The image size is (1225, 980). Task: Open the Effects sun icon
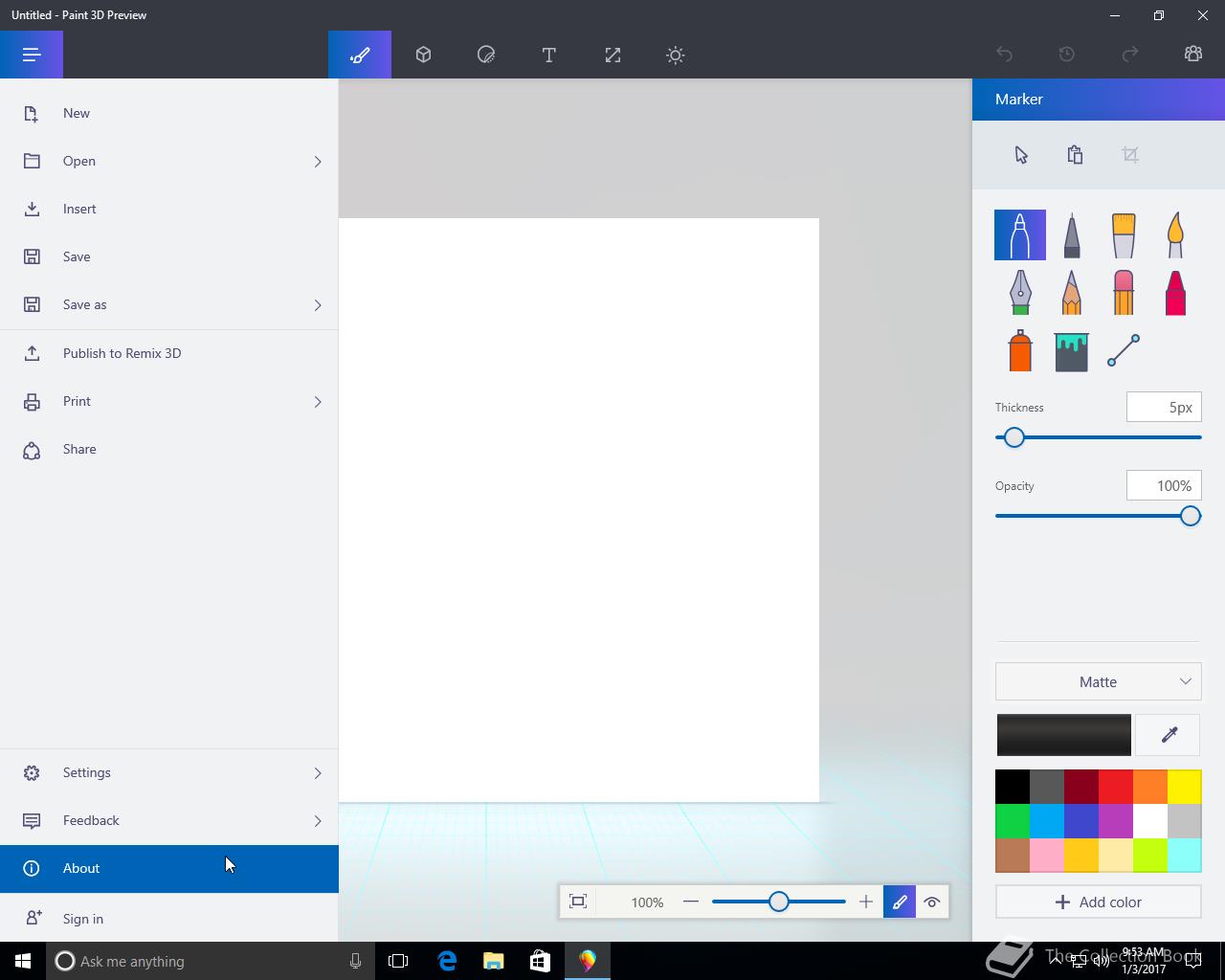676,55
